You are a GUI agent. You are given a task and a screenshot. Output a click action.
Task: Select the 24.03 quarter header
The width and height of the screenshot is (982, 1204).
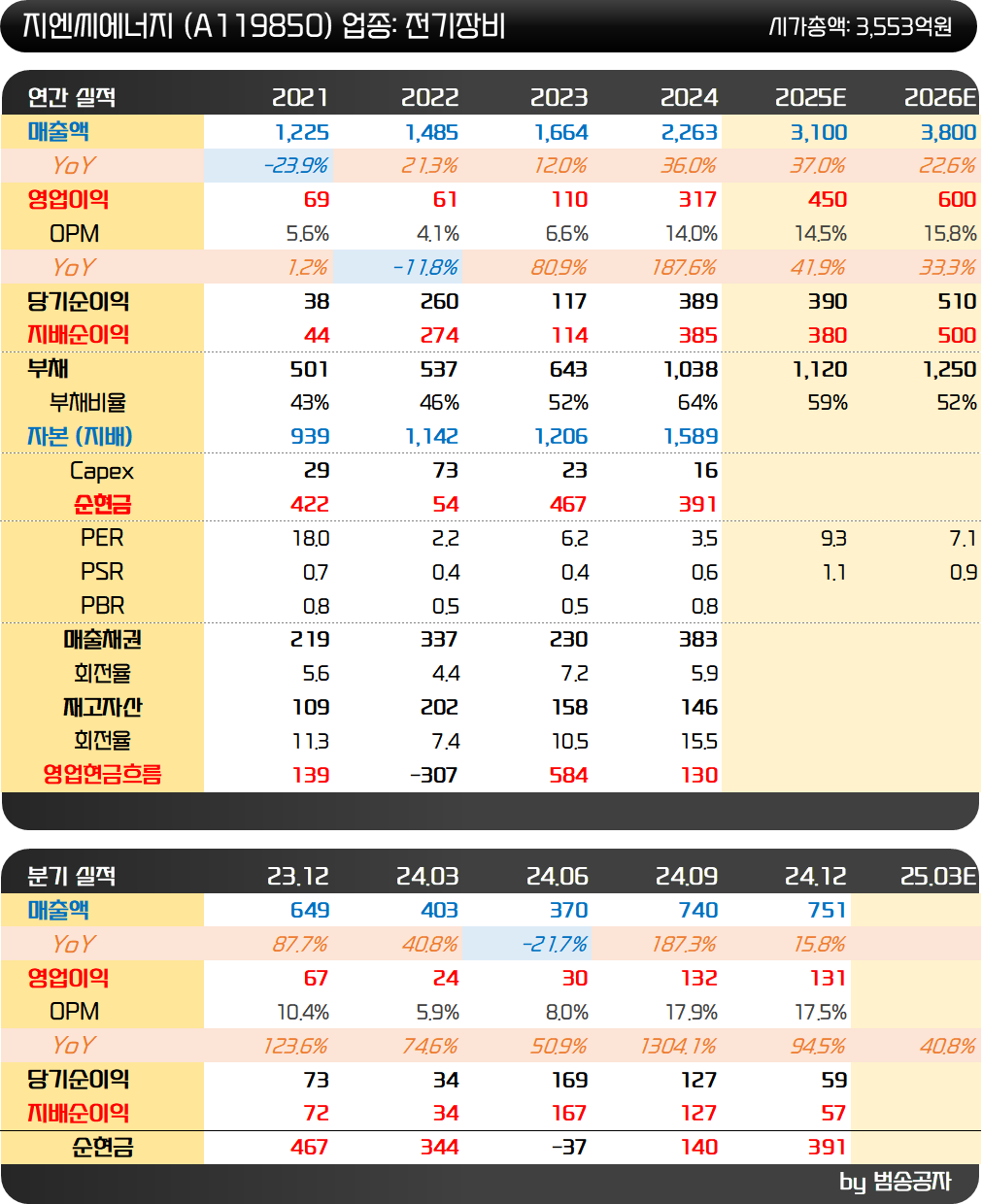(427, 876)
